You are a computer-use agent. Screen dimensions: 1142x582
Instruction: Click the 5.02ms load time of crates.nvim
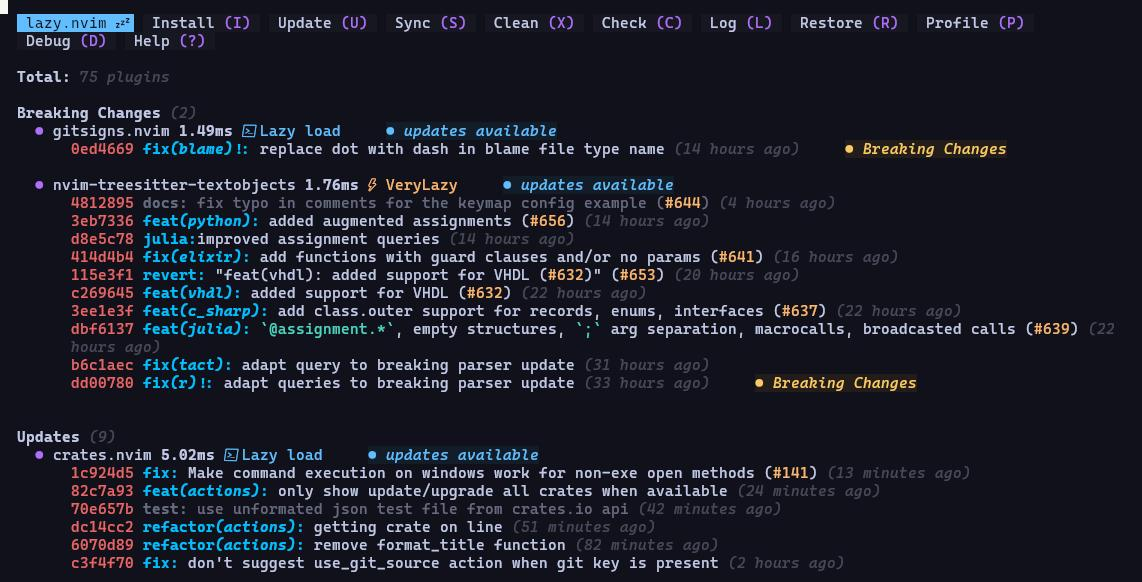point(188,455)
